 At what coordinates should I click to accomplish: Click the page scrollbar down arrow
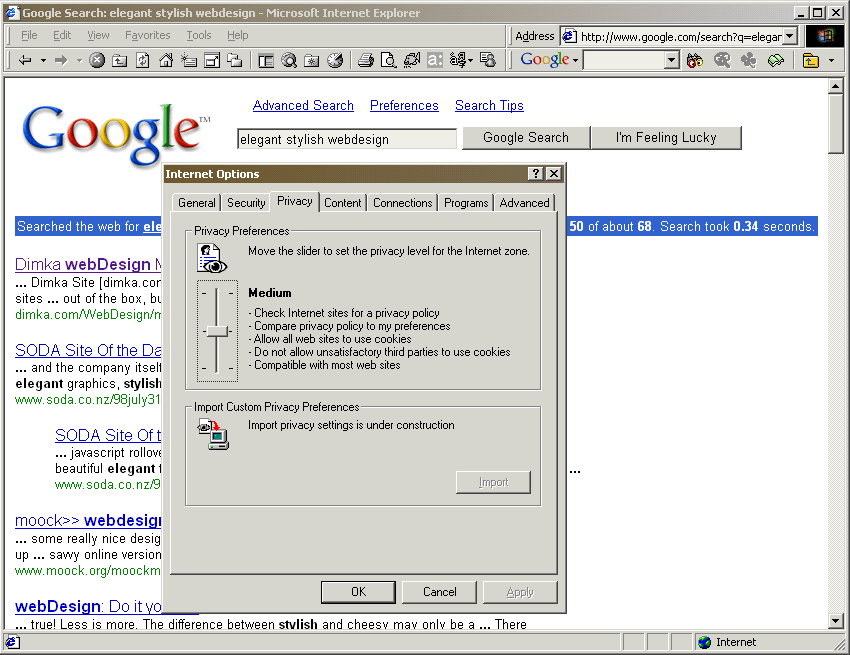pos(835,620)
